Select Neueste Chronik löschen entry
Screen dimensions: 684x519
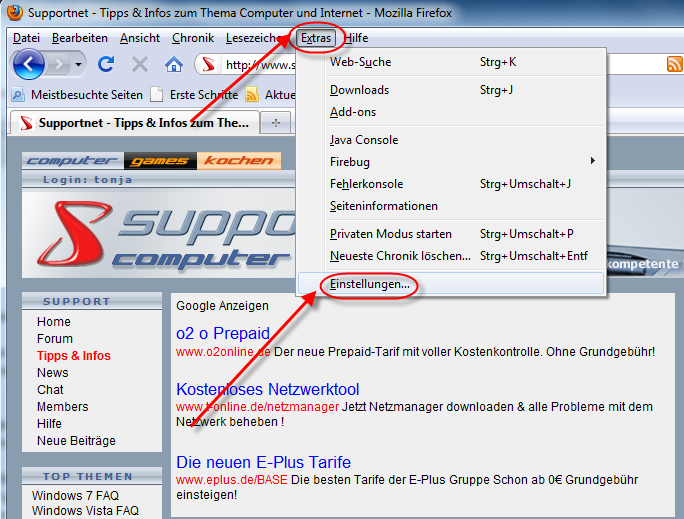451,256
